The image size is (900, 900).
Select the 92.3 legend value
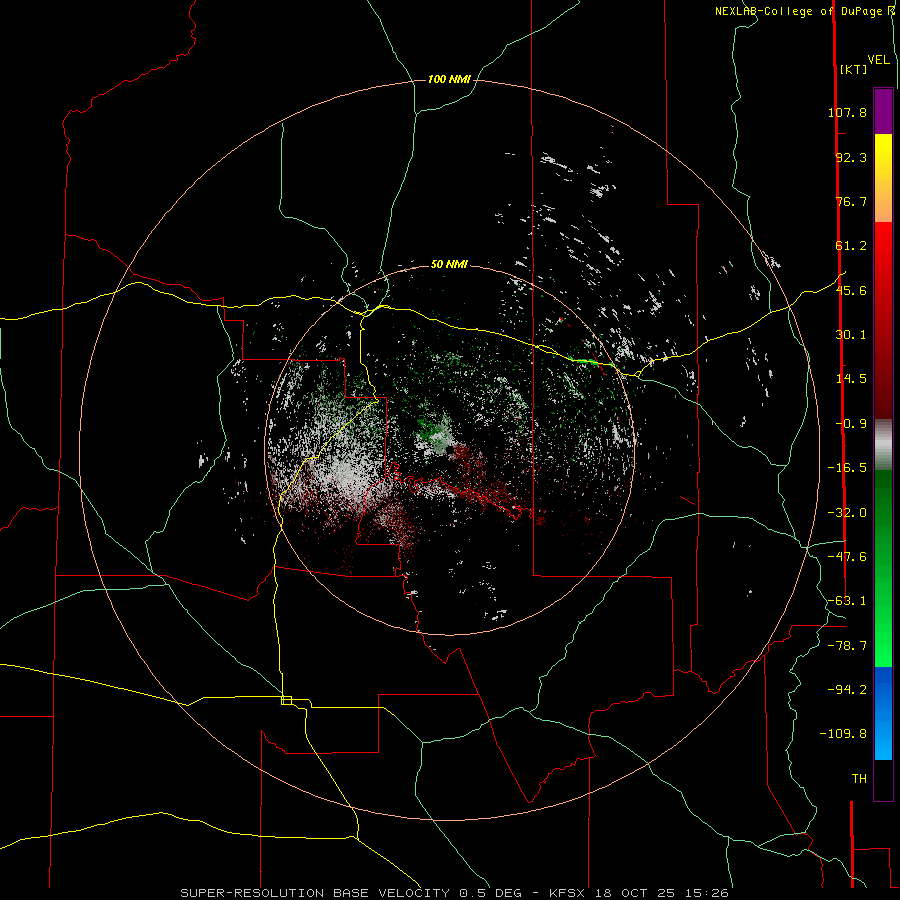pos(851,157)
